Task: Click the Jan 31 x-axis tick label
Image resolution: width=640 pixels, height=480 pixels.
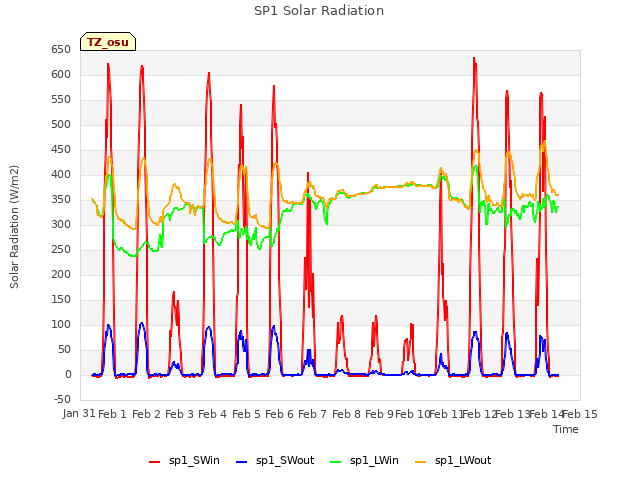Action: click(x=79, y=413)
